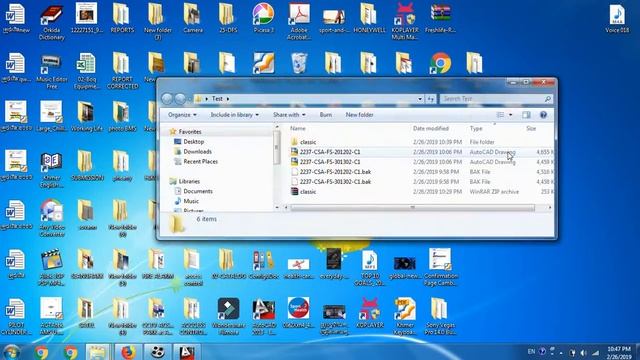Click the film reel icon in taskbar
This screenshot has width=640, height=360.
click(x=157, y=352)
